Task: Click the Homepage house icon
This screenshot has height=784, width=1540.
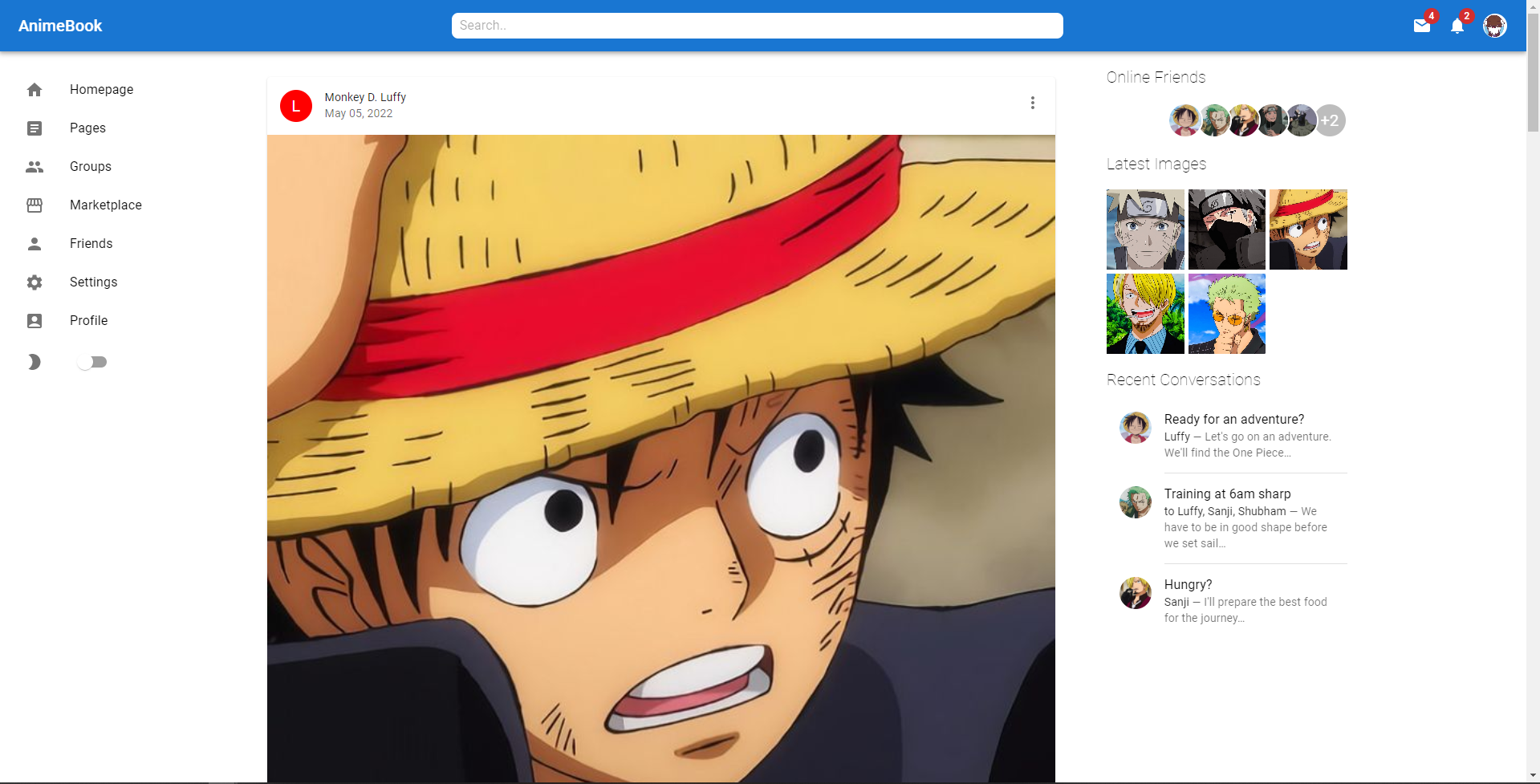Action: pos(35,90)
